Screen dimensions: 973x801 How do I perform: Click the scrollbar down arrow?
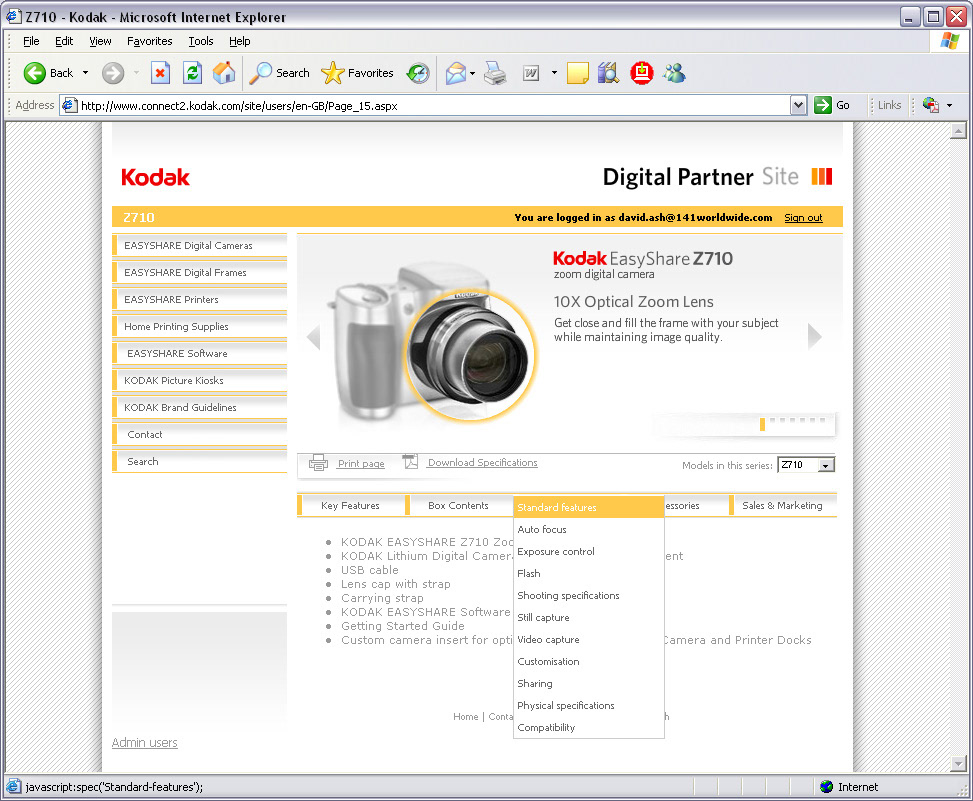(958, 764)
